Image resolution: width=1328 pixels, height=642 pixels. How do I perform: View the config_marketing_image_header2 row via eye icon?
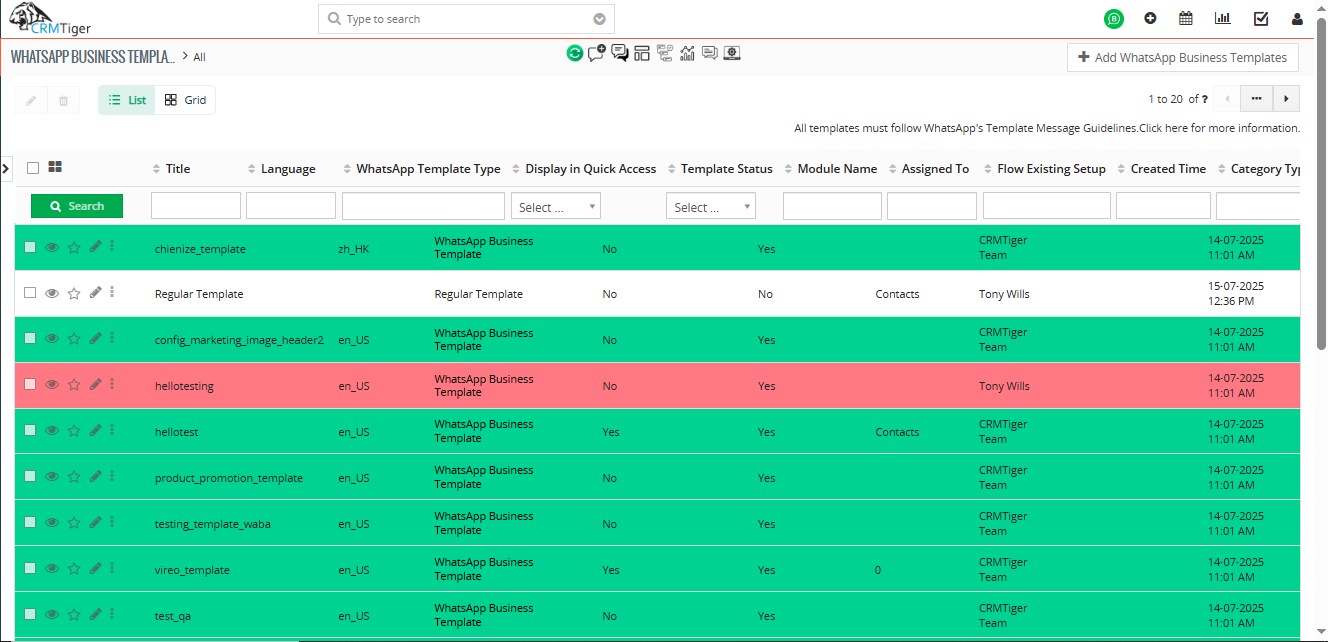coord(52,339)
